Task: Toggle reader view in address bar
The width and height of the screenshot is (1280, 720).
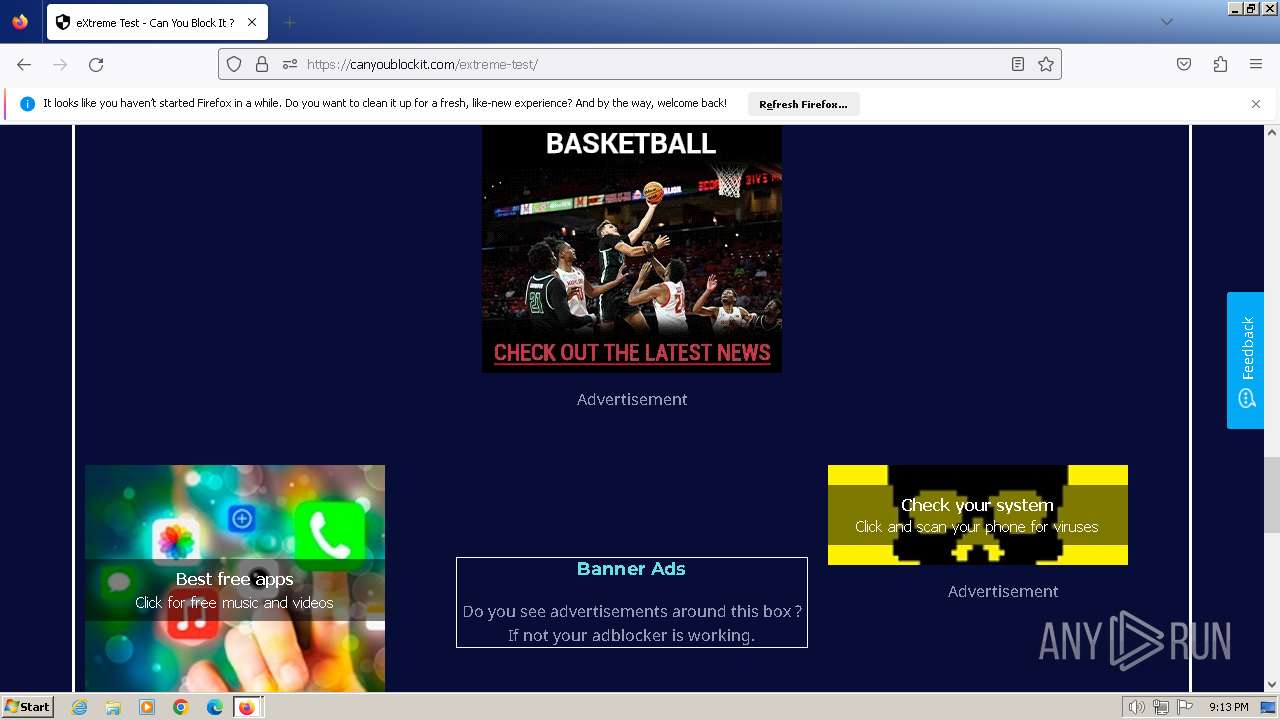Action: tap(1018, 64)
